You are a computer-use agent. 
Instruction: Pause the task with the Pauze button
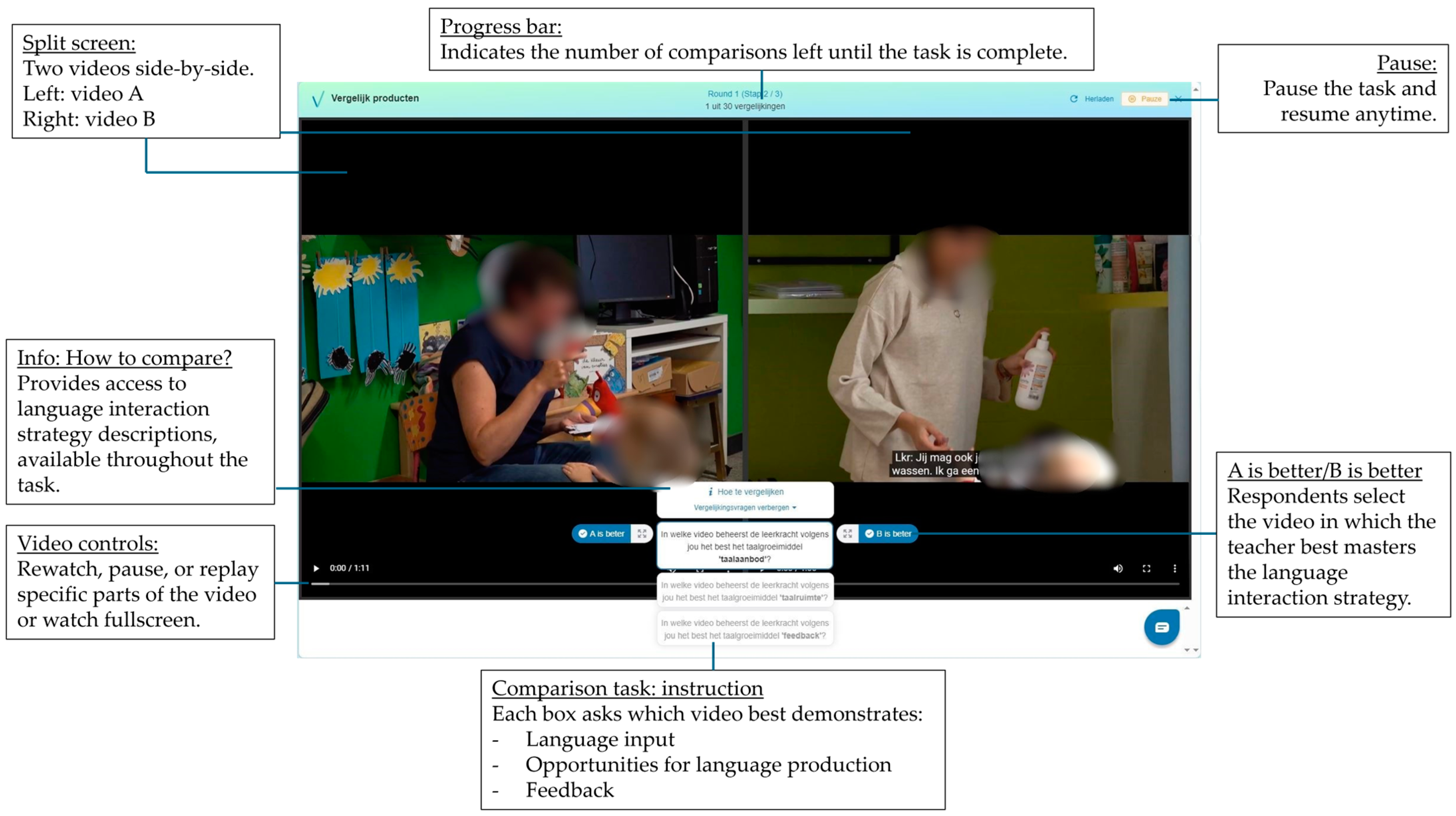[x=1145, y=99]
